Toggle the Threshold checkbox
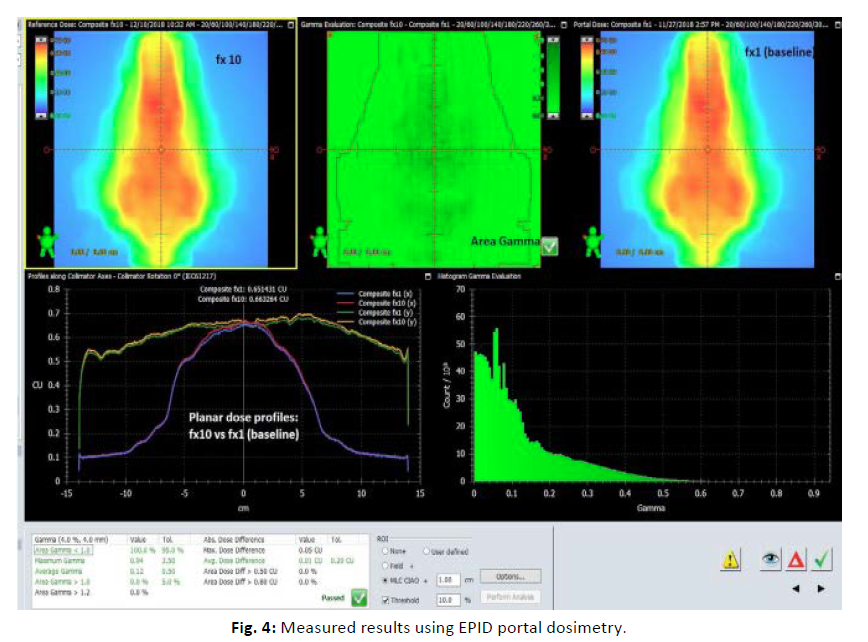The width and height of the screenshot is (868, 642). (x=385, y=598)
